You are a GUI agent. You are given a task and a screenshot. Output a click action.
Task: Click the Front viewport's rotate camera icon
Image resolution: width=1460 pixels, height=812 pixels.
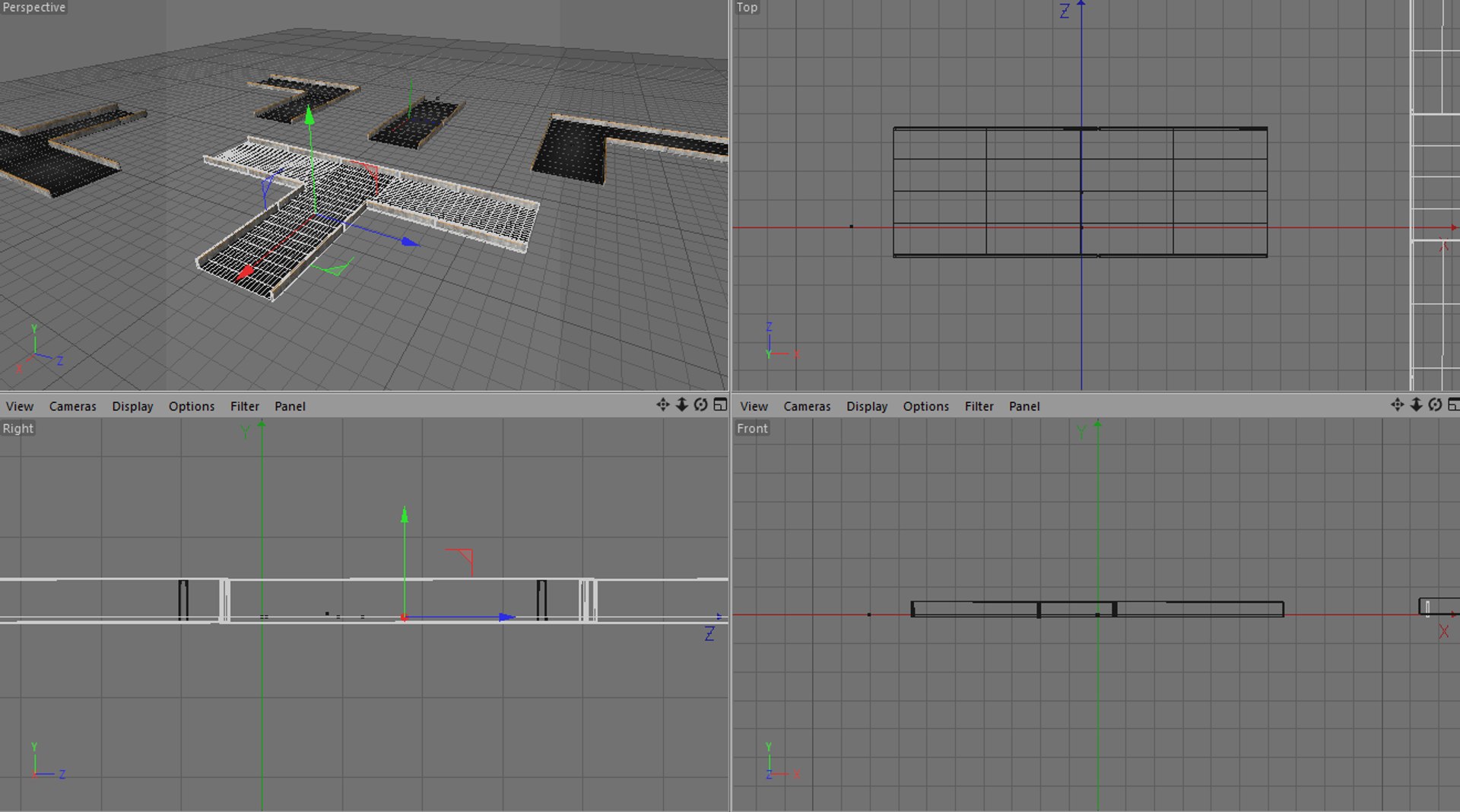[x=1436, y=404]
